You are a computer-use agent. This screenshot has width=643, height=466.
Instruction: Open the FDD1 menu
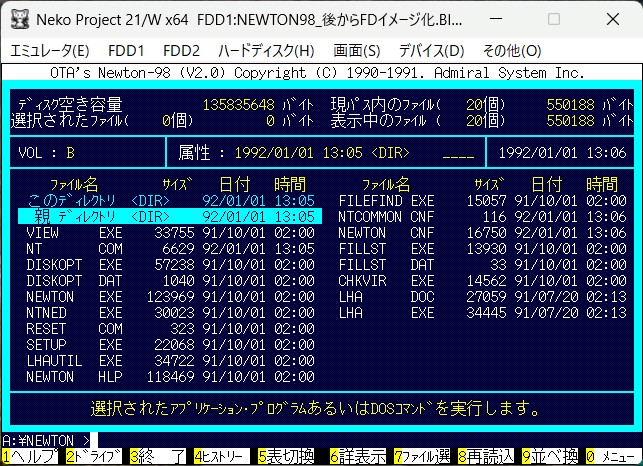pos(125,50)
